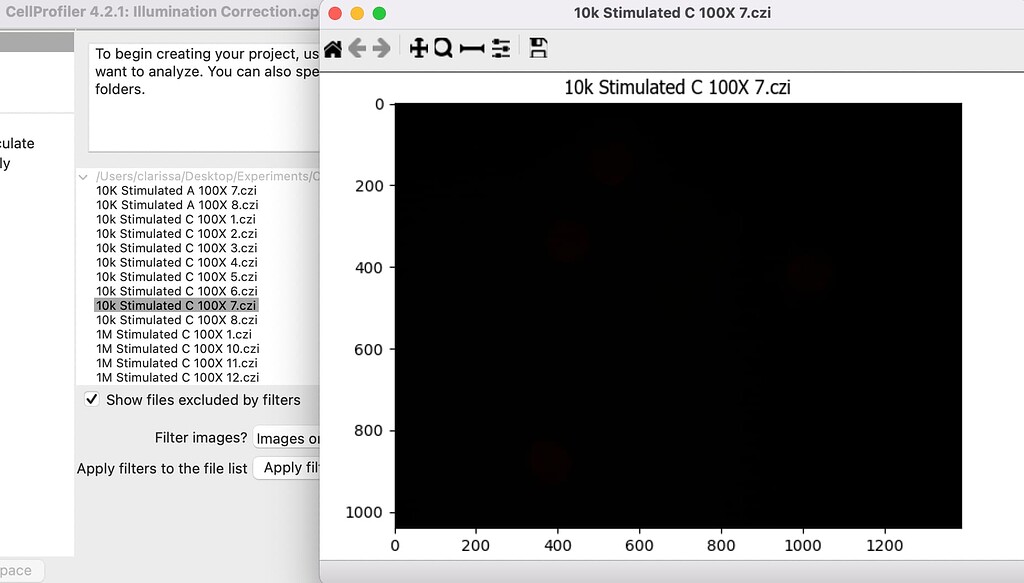Select file 10k Stimulated C 100X 1.czi

click(x=173, y=219)
